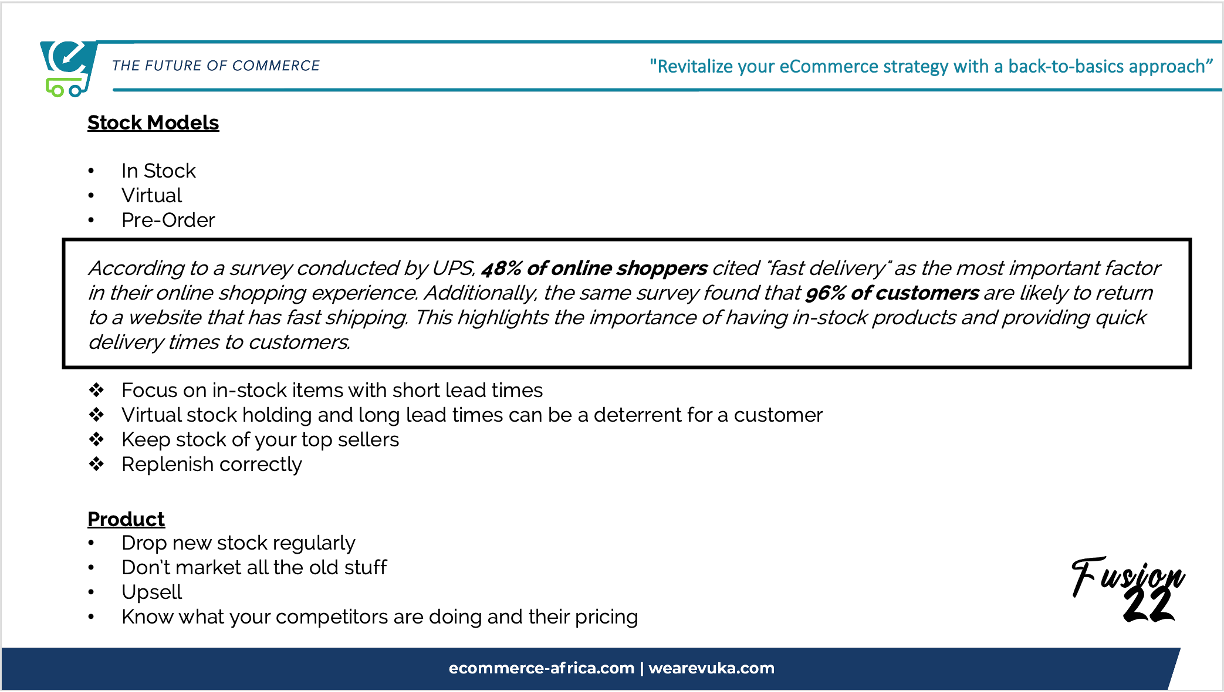Select the "Revitalize your eCommerce strategy" tagline
This screenshot has height=692, width=1224.
pos(931,67)
